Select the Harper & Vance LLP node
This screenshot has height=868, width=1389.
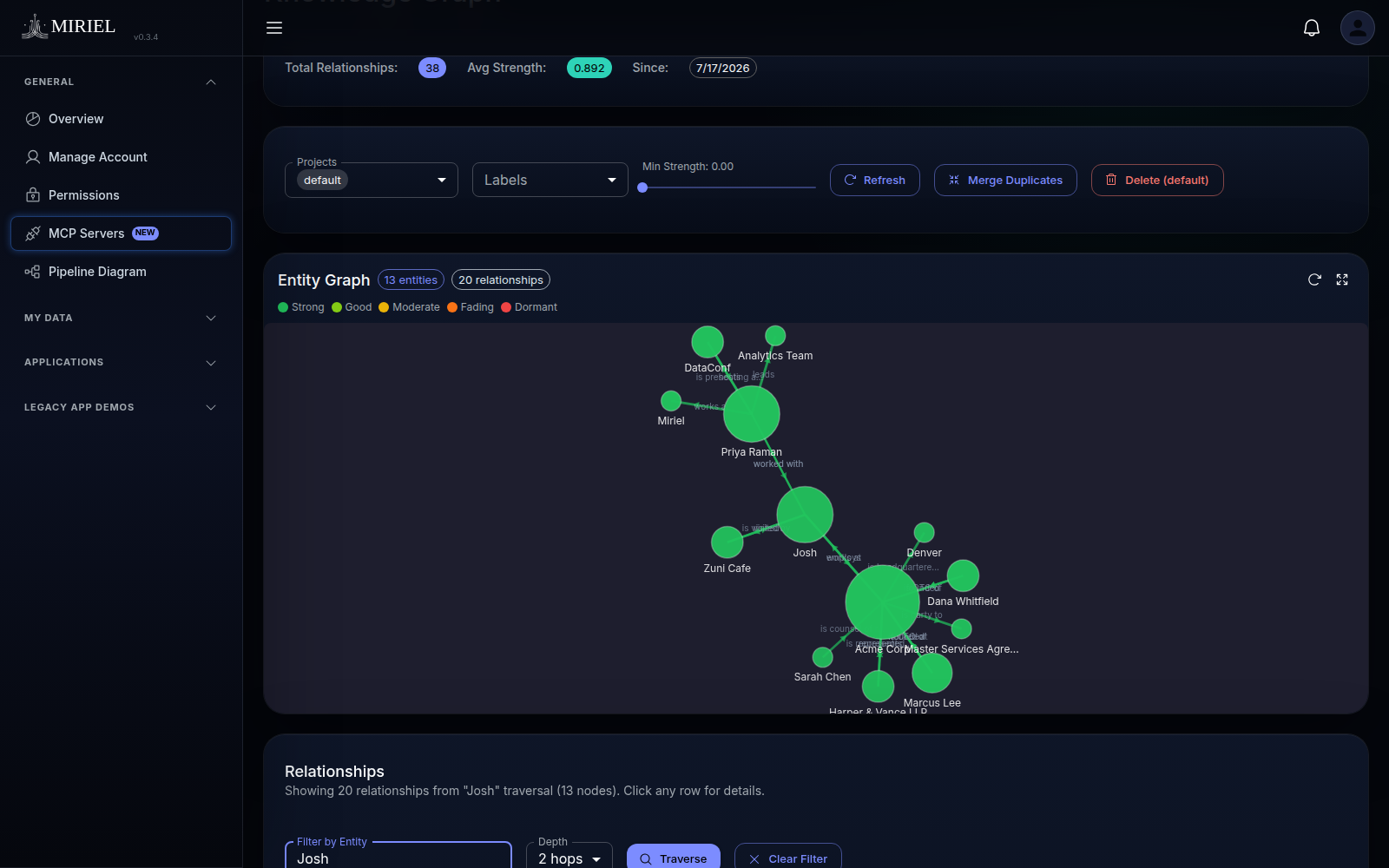879,687
